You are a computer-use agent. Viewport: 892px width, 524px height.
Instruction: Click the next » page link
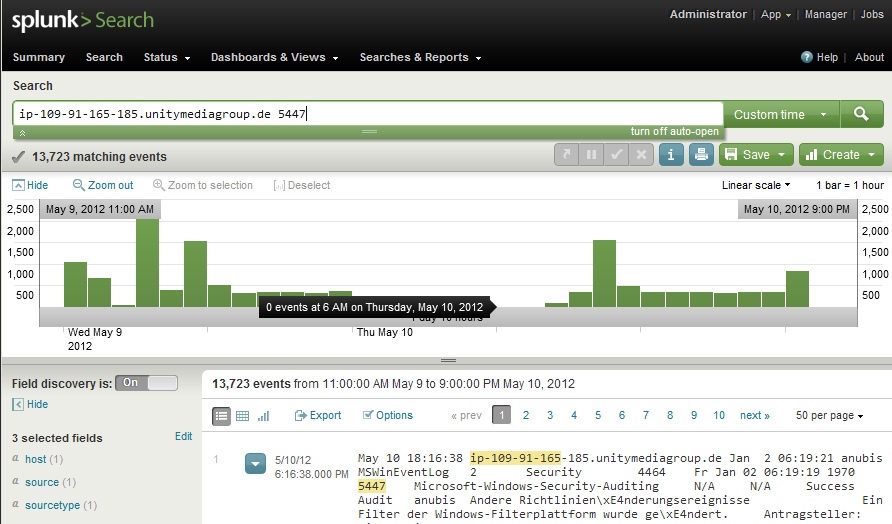[755, 415]
